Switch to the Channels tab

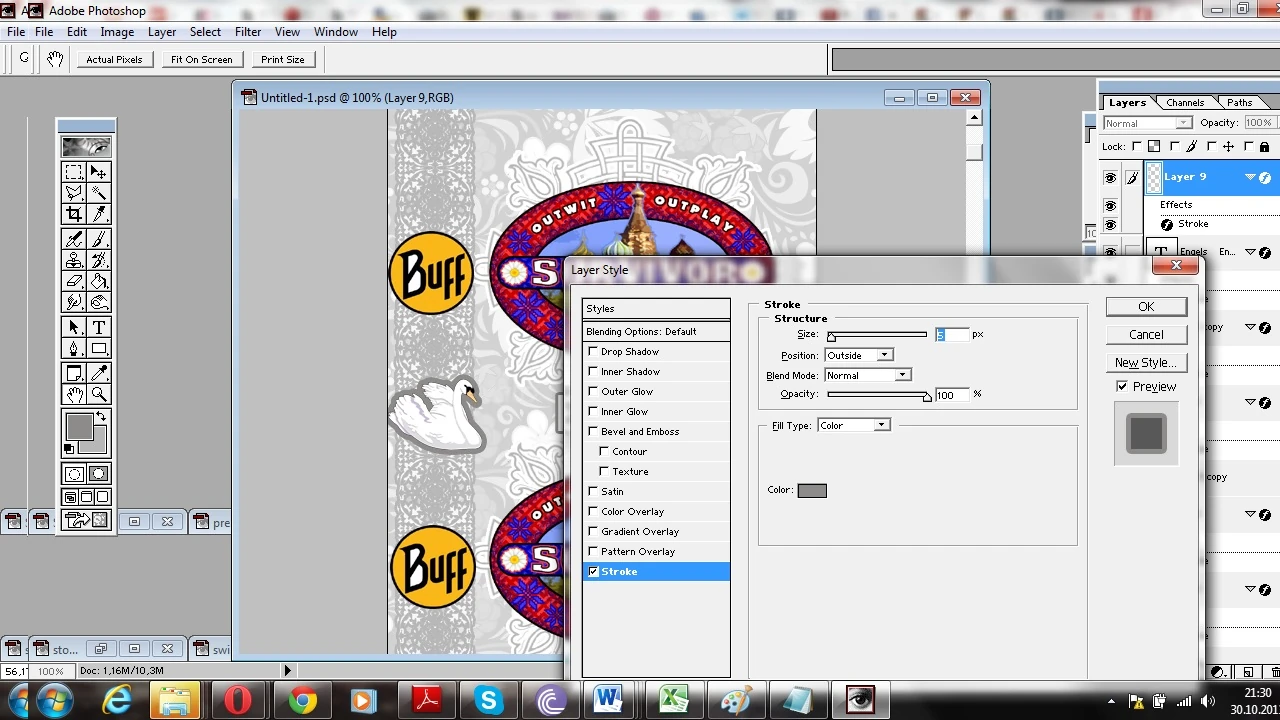[x=1185, y=103]
